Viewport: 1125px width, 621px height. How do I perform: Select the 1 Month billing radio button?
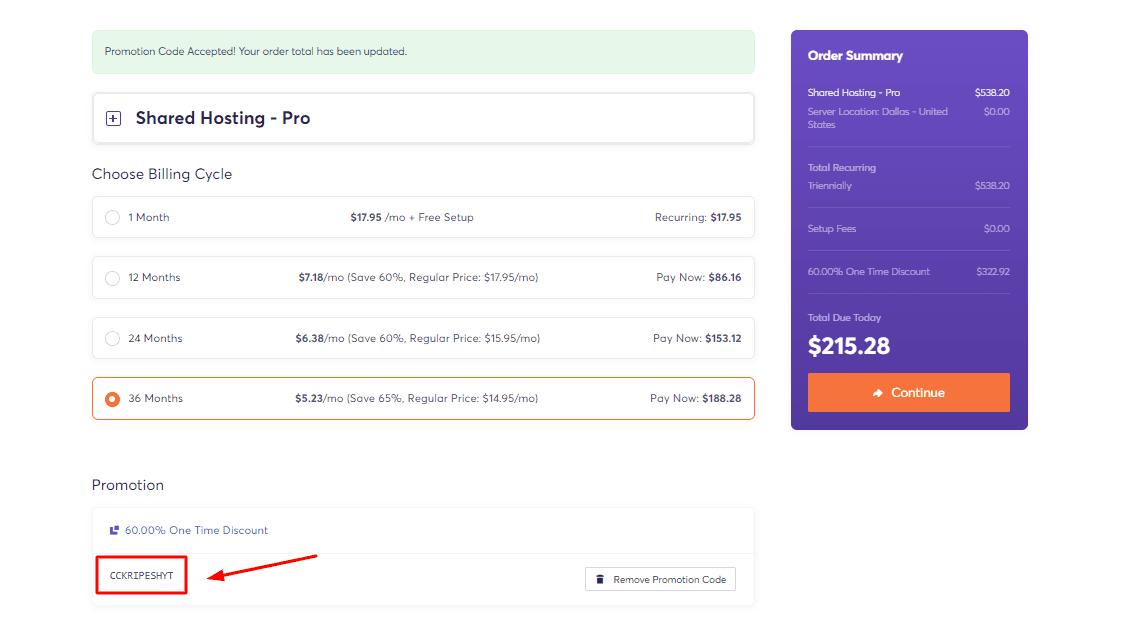(x=112, y=217)
